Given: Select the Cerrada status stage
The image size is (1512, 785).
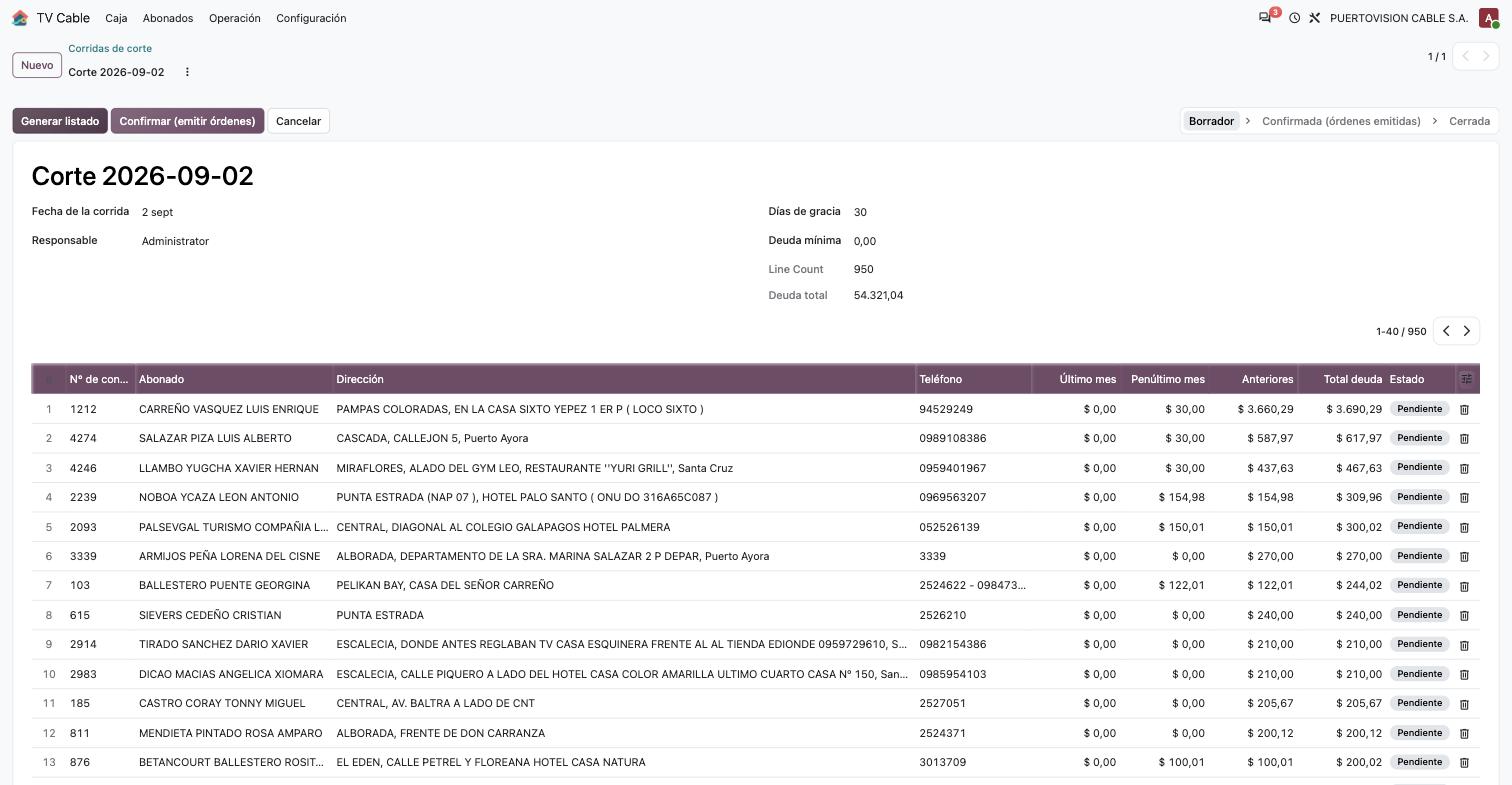Looking at the screenshot, I should [1469, 121].
